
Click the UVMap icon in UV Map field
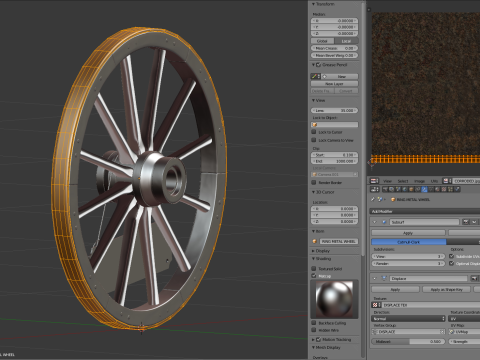(452, 332)
